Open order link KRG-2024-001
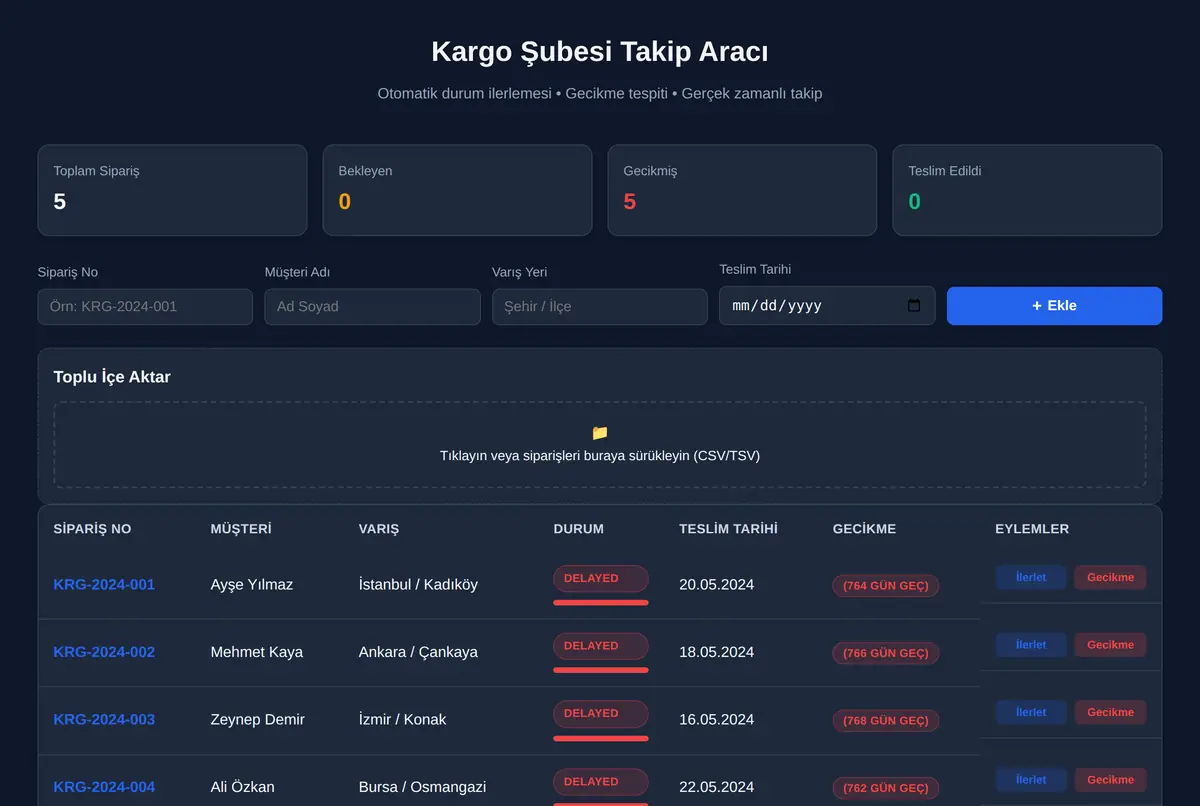This screenshot has height=806, width=1200. [x=104, y=584]
